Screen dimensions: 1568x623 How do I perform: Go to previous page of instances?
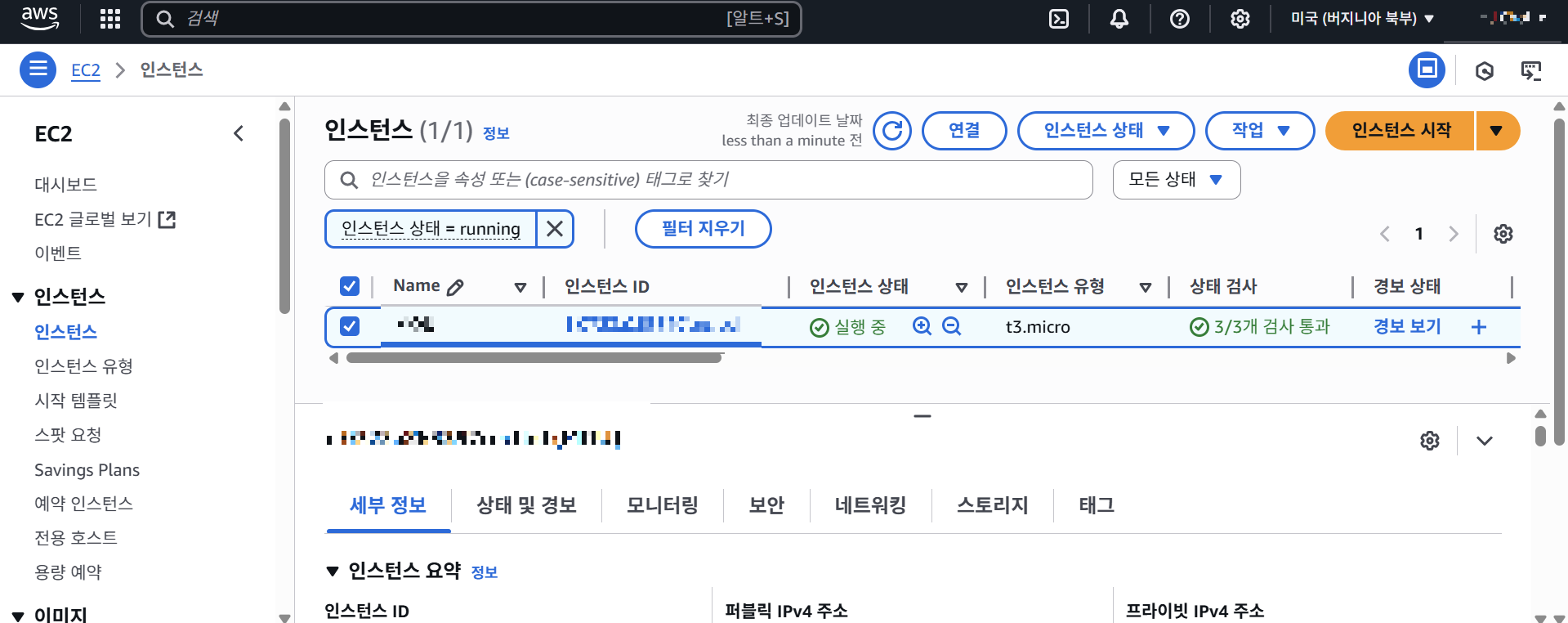pyautogui.click(x=1385, y=234)
